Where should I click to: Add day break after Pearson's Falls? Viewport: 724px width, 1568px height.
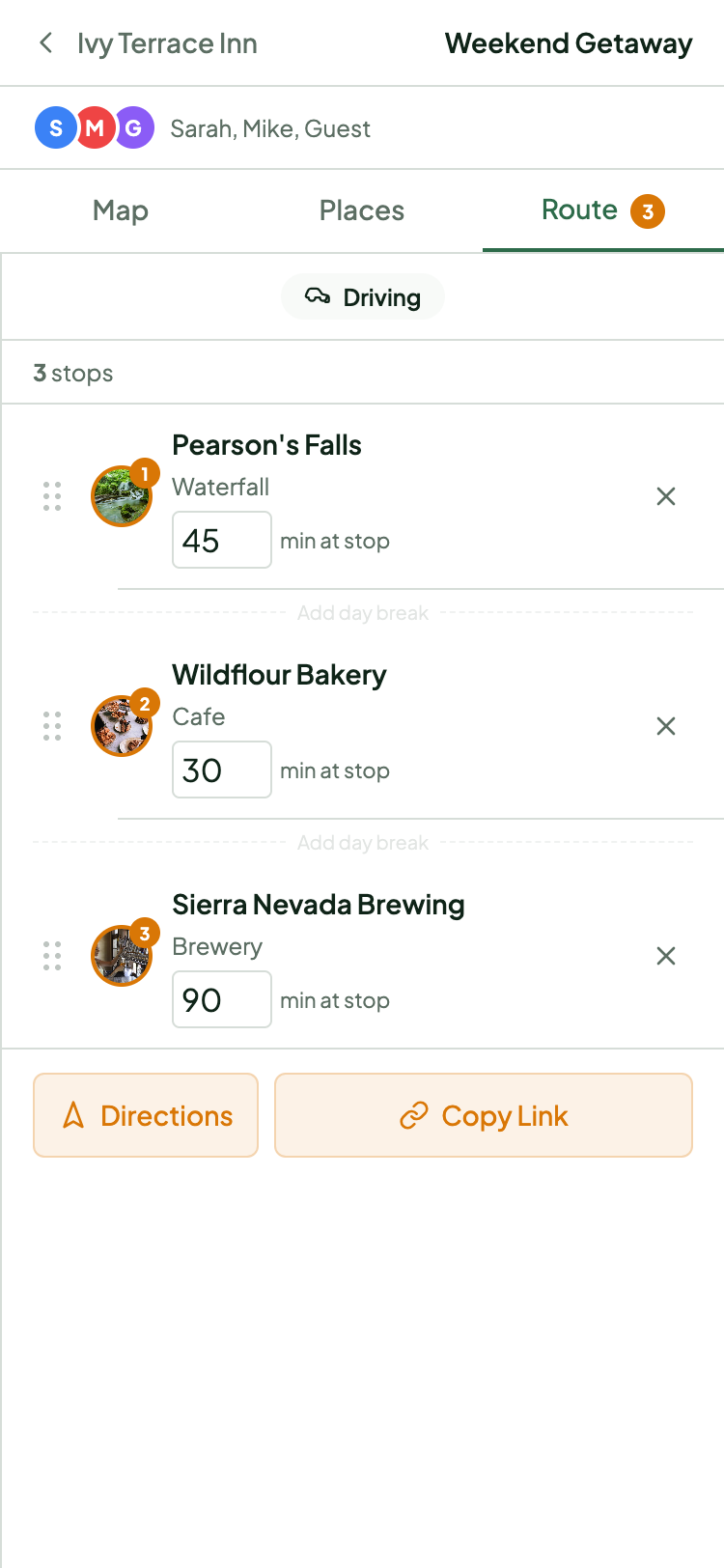pyautogui.click(x=363, y=613)
